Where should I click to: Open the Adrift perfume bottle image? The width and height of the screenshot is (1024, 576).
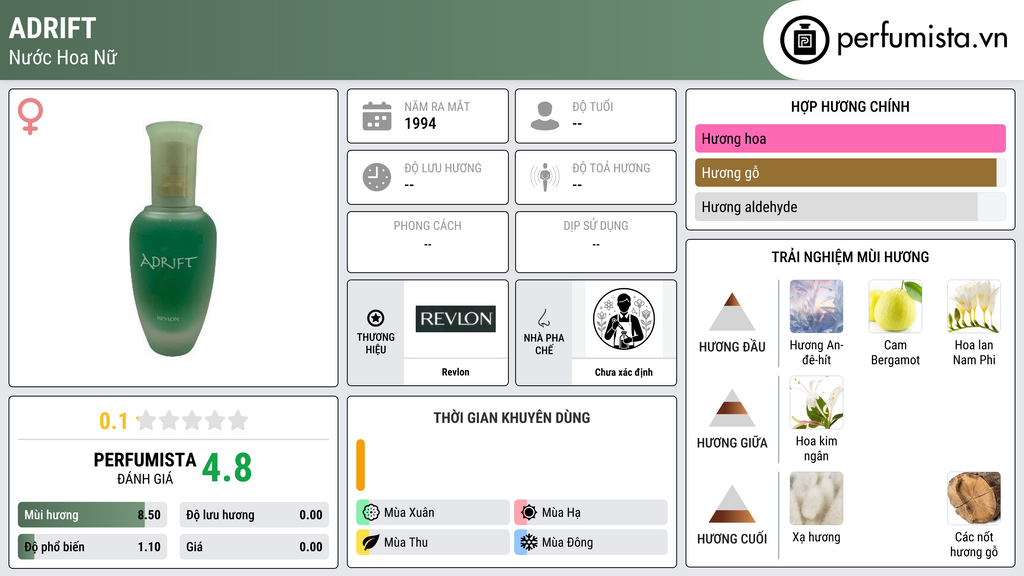(173, 238)
